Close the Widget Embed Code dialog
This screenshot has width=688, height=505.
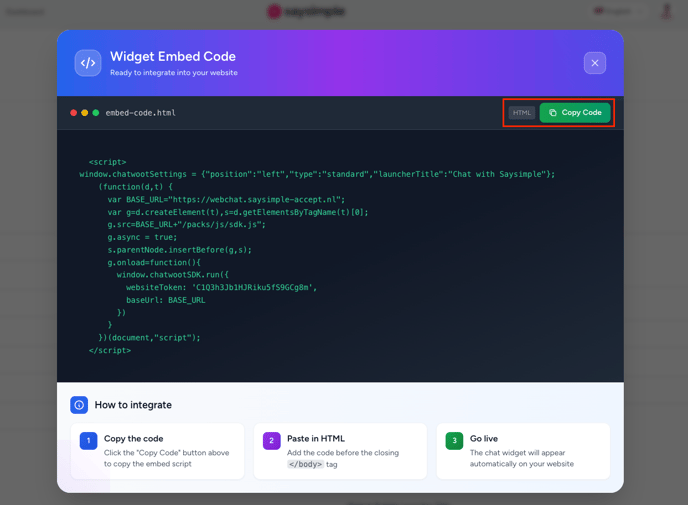point(595,63)
